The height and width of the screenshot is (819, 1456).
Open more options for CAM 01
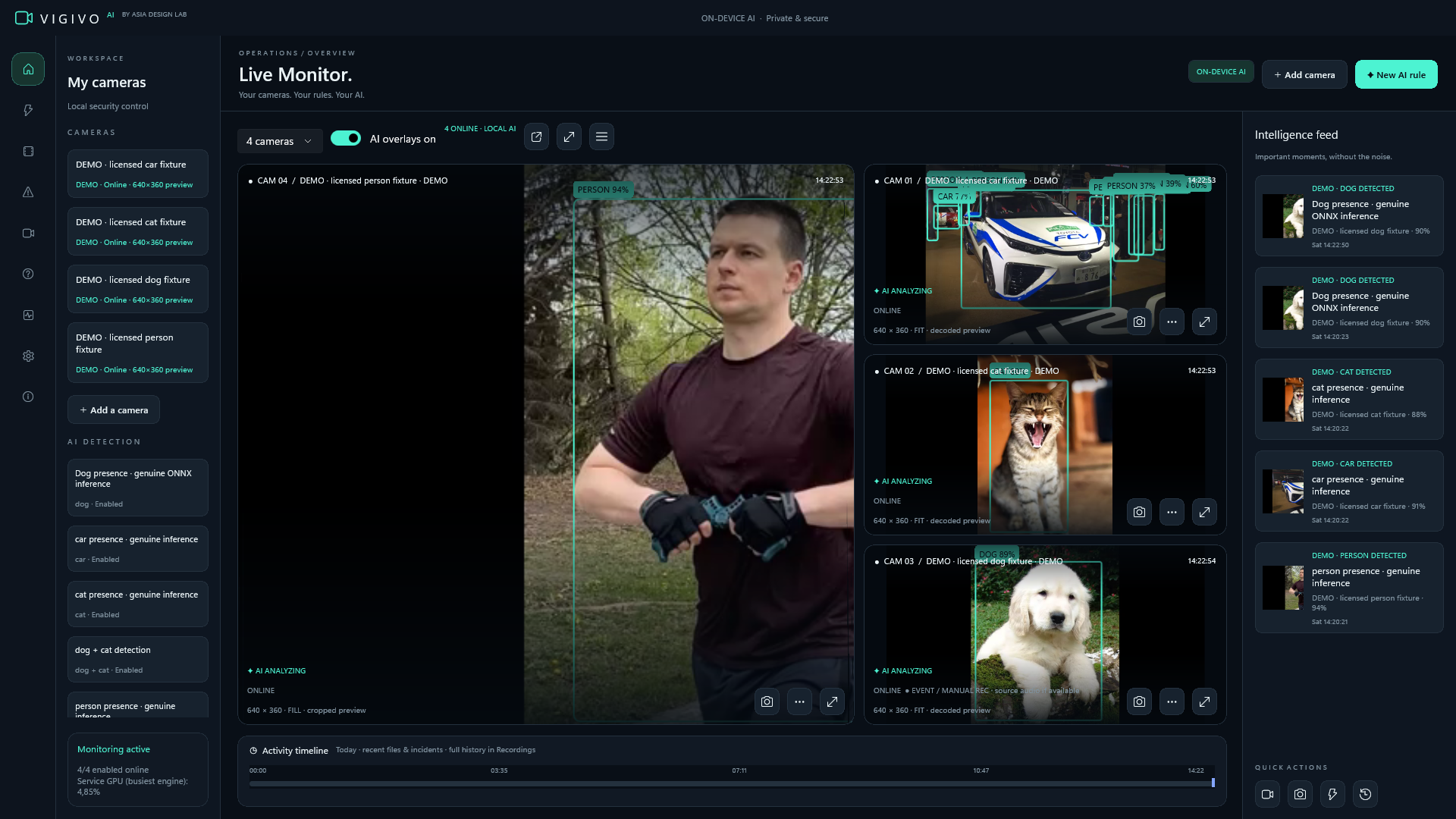(1172, 322)
